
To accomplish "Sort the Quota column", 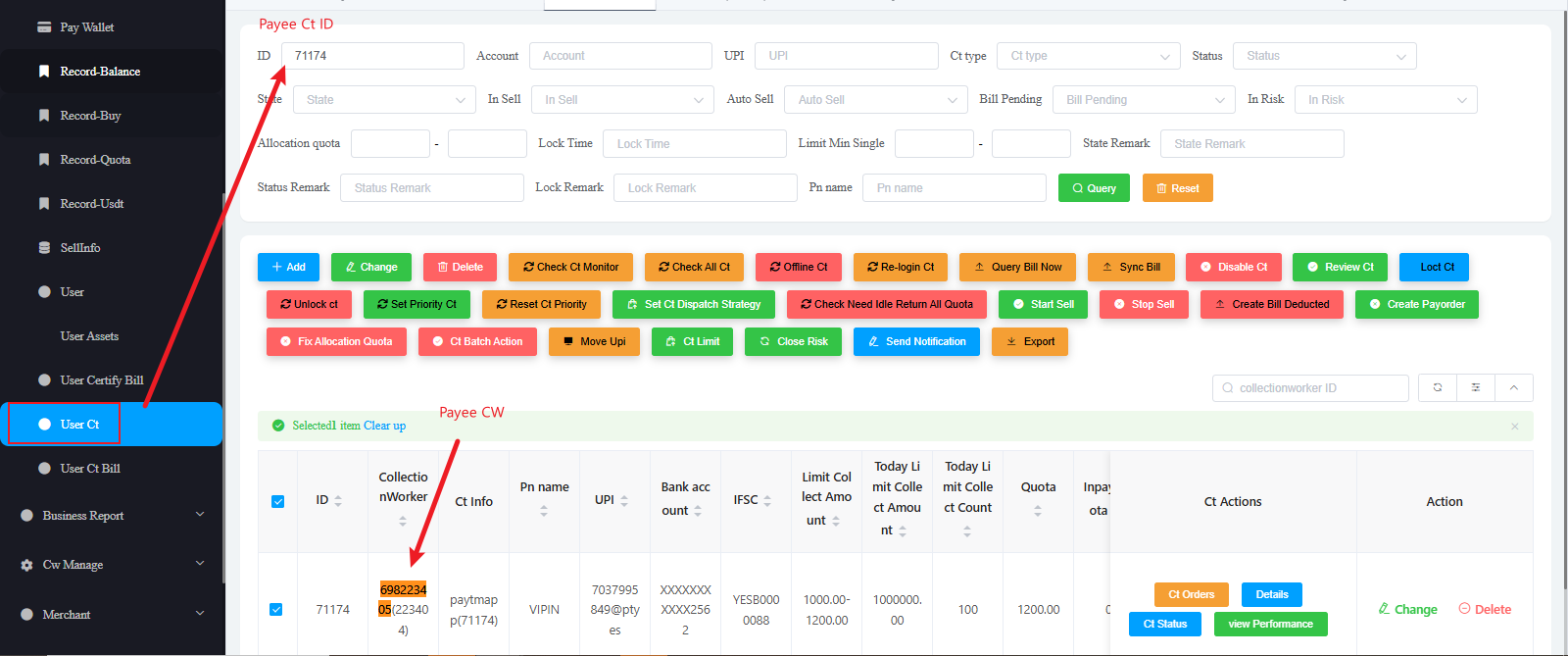I will [x=1038, y=510].
